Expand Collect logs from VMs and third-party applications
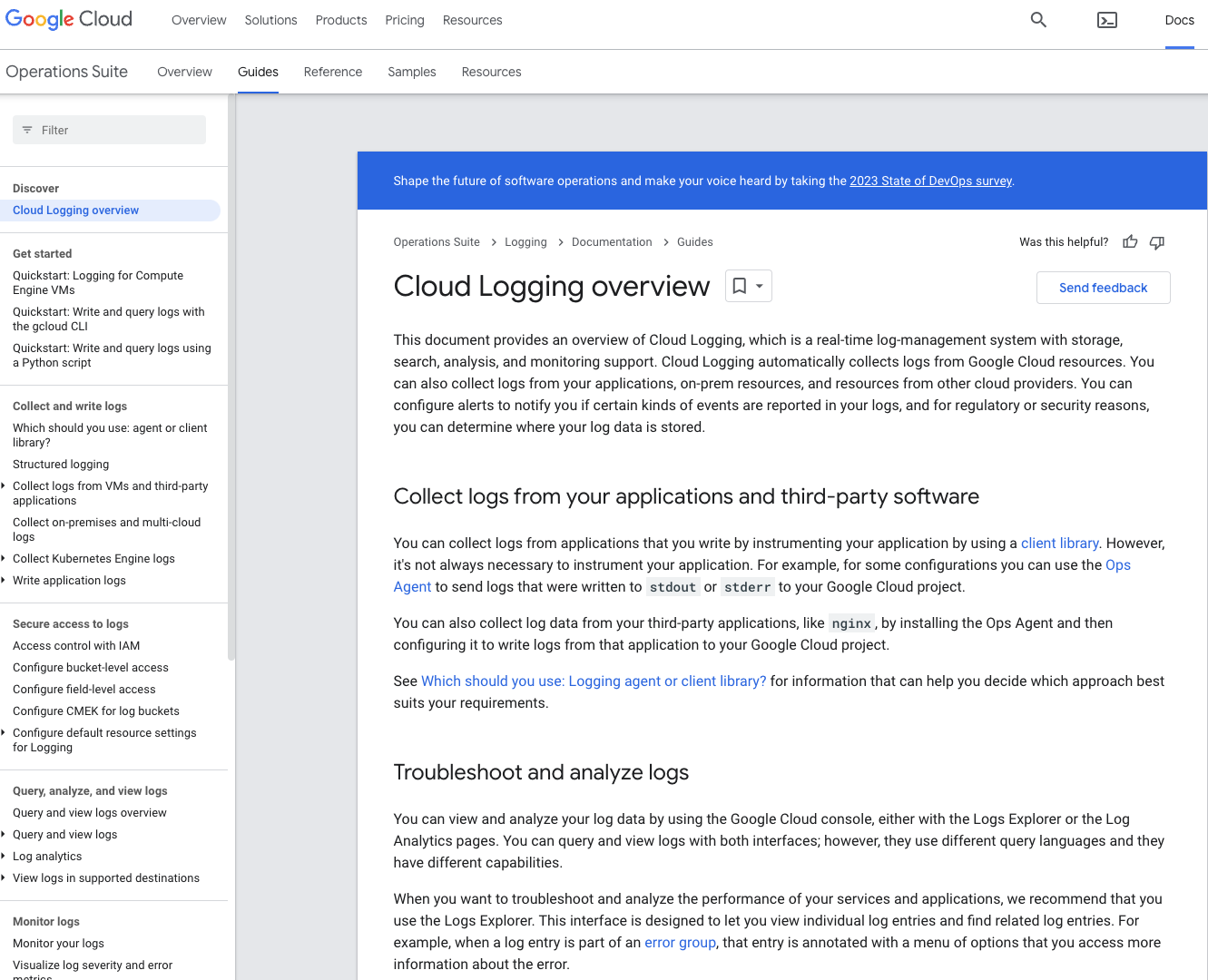The height and width of the screenshot is (980, 1208). [x=4, y=486]
